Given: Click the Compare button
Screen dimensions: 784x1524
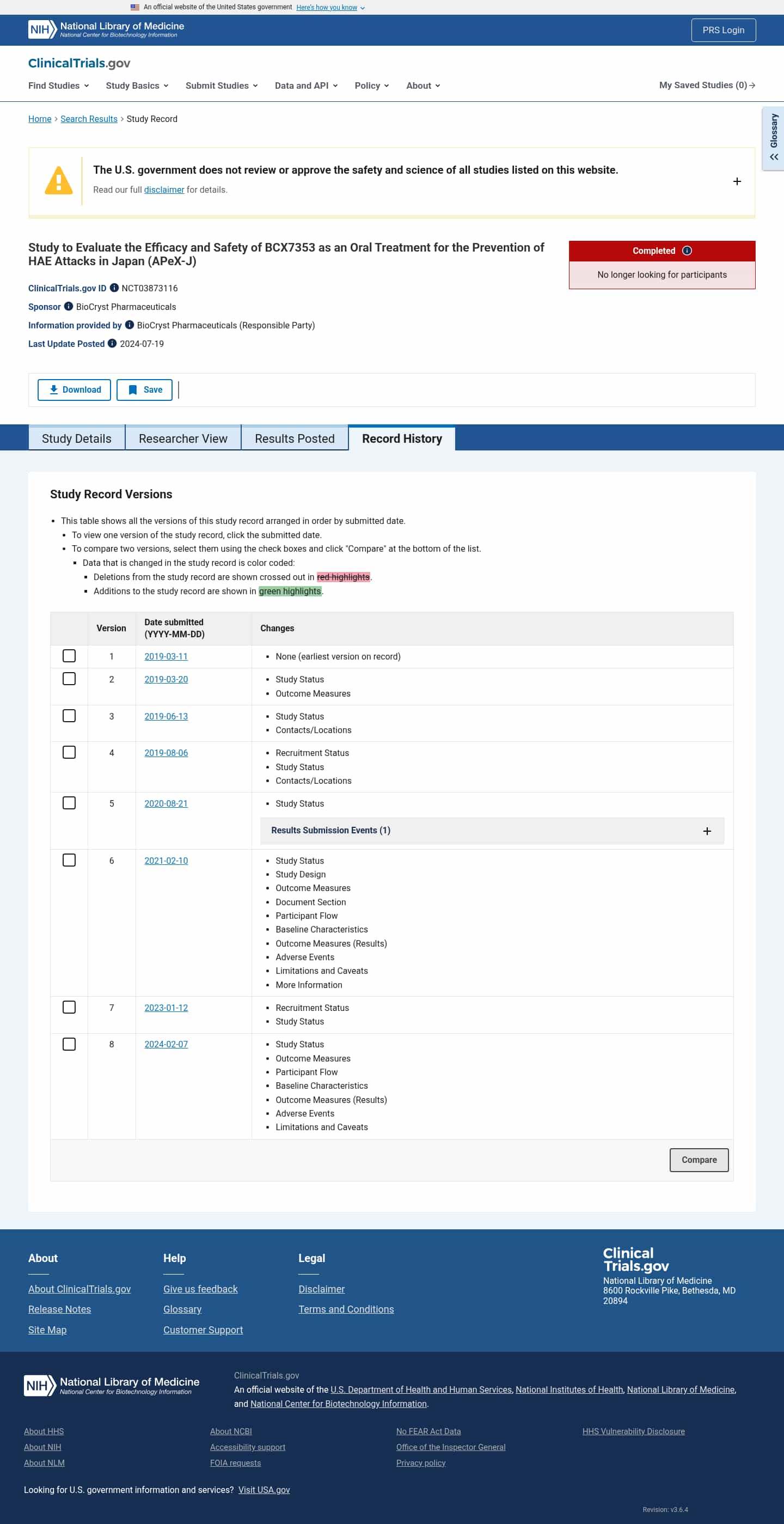Looking at the screenshot, I should coord(699,1160).
